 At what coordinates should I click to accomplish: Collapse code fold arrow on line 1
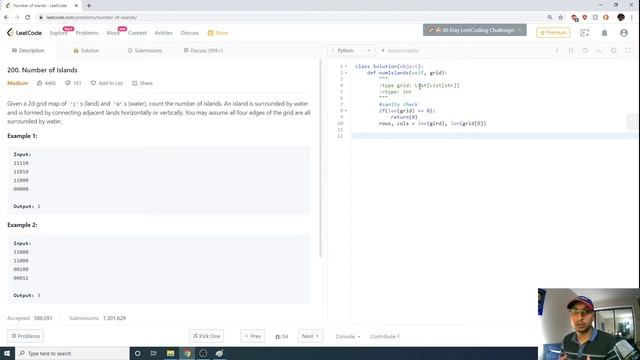click(x=346, y=66)
